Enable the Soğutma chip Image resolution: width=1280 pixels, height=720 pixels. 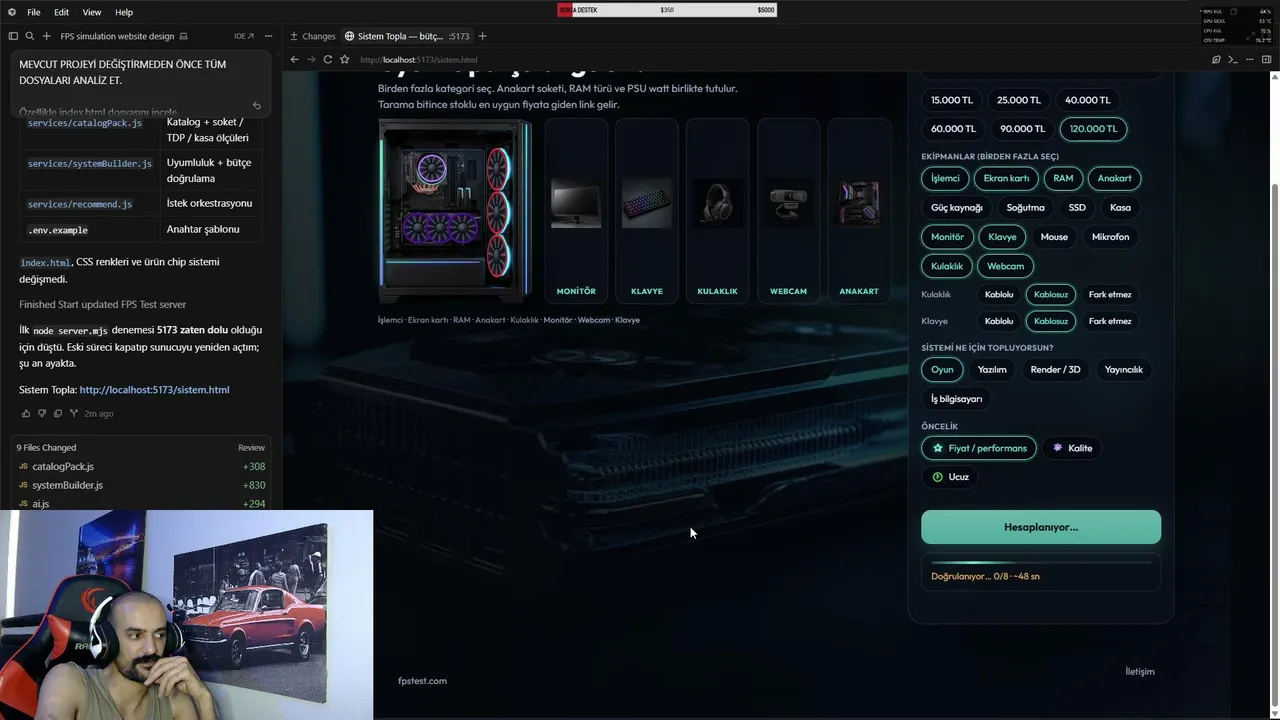coord(1025,208)
